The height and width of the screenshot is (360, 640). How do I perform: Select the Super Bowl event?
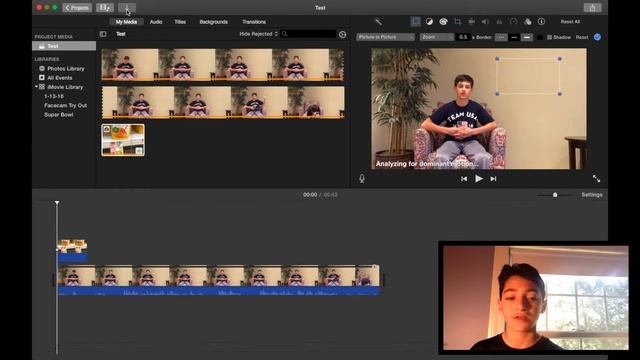click(x=59, y=115)
